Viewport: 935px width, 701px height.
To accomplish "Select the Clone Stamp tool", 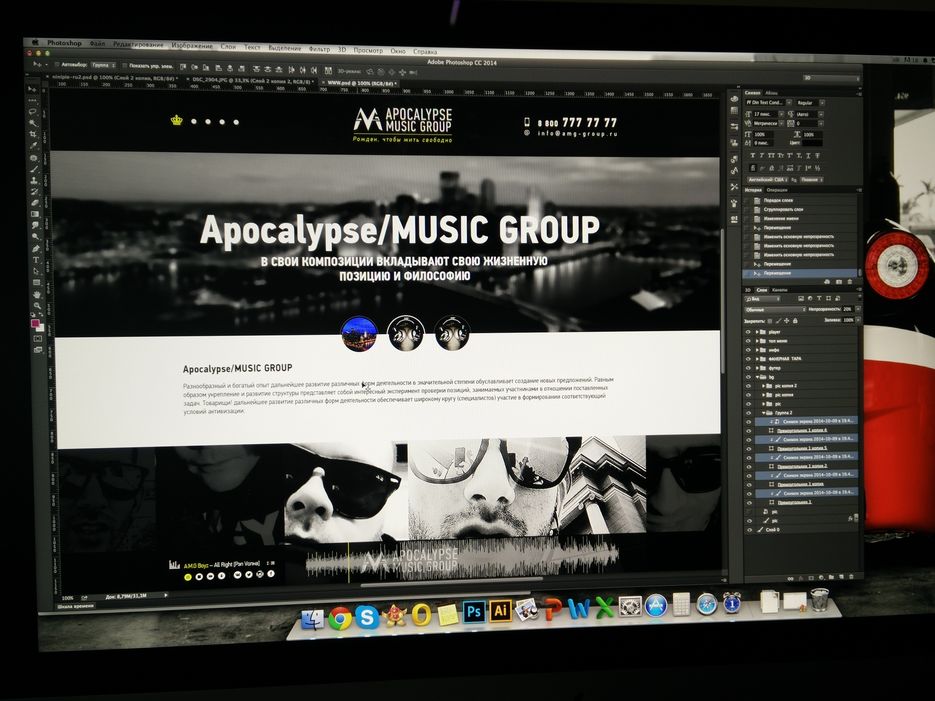I will click(x=35, y=181).
